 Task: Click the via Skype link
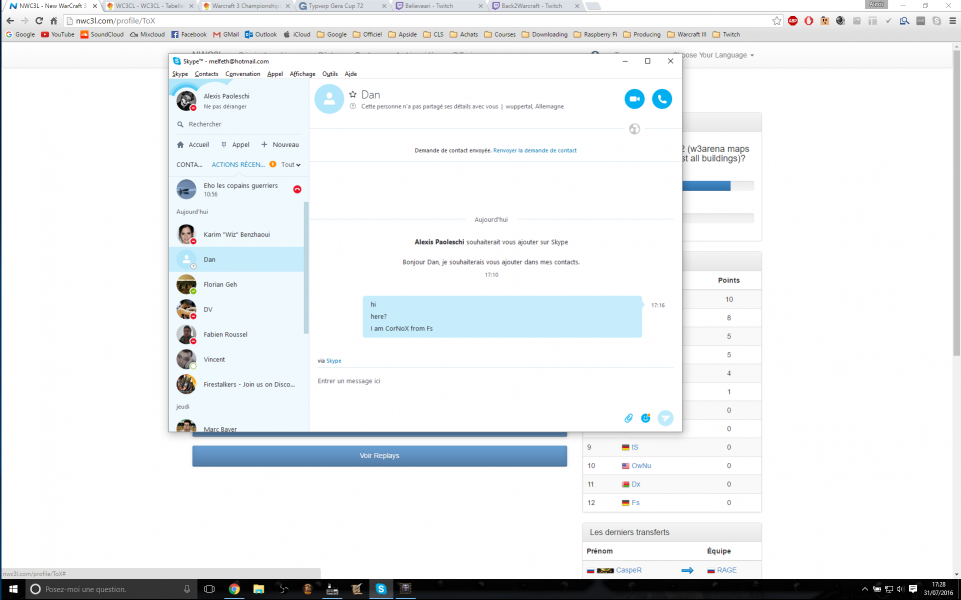(x=333, y=361)
